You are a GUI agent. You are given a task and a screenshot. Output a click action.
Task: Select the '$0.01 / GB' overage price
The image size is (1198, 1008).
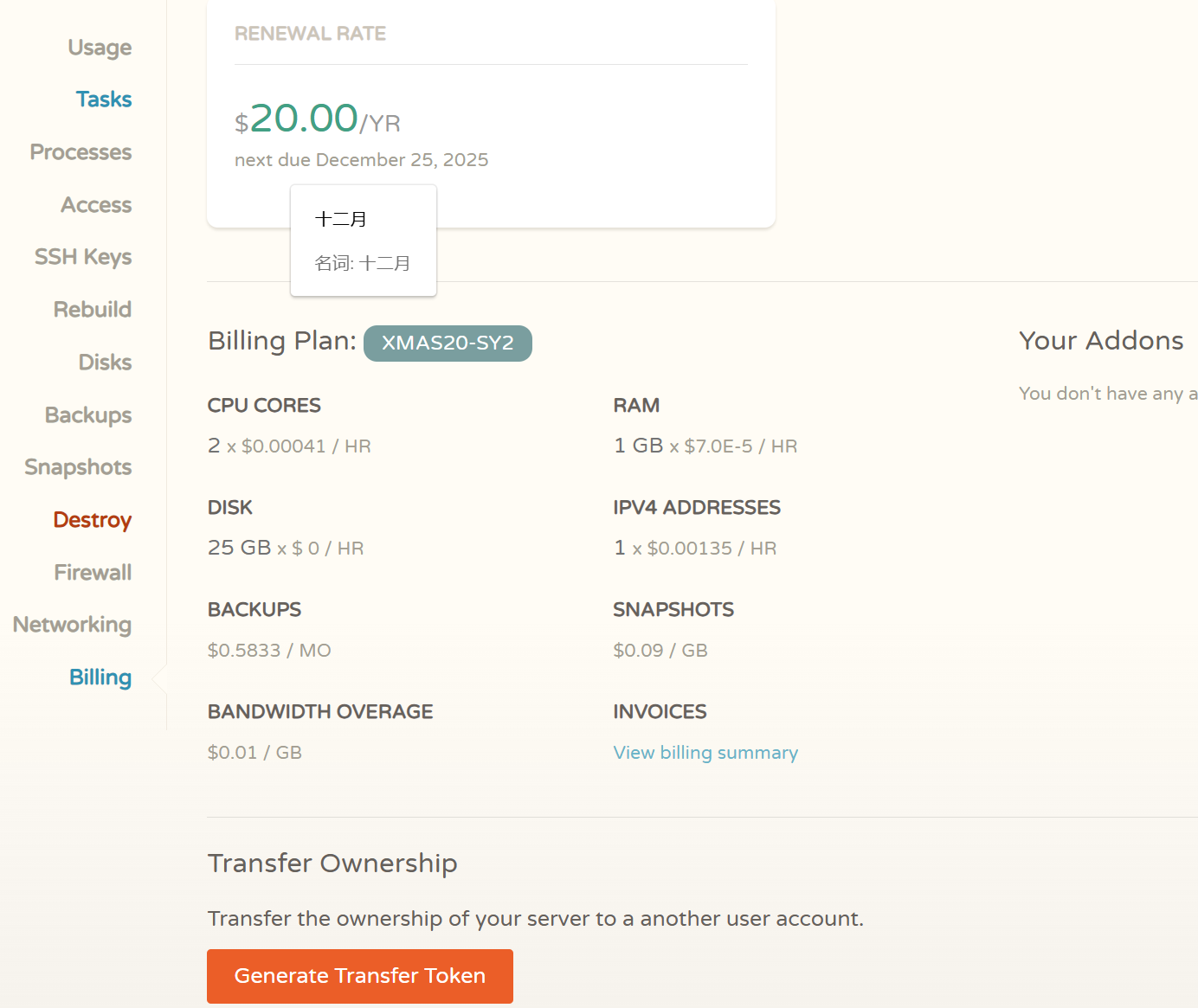[x=254, y=753]
